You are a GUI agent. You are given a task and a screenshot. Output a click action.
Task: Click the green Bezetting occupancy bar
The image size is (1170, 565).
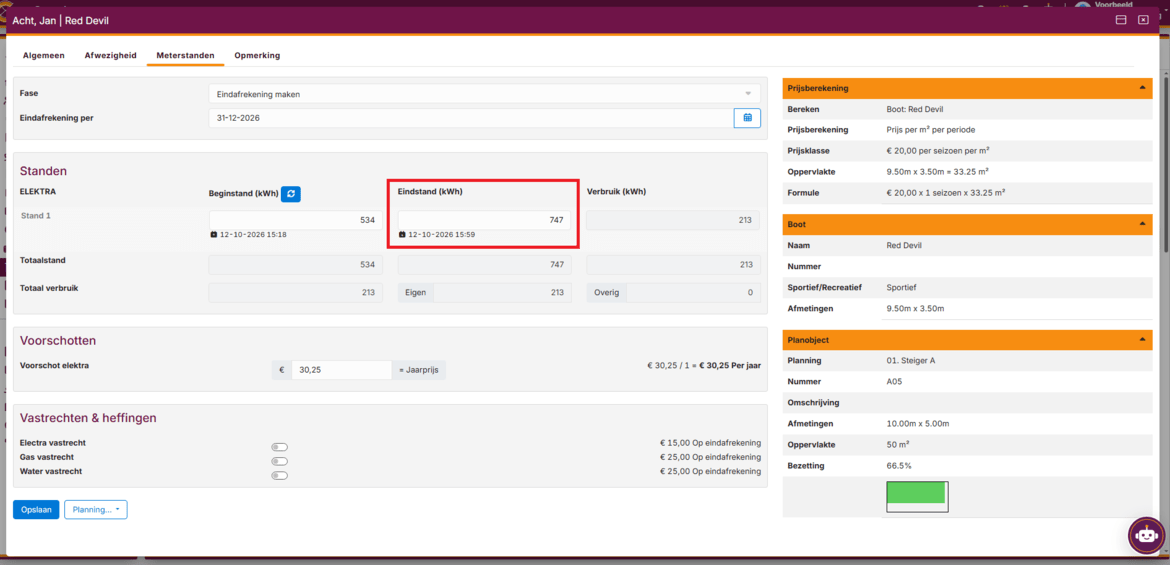click(x=916, y=493)
